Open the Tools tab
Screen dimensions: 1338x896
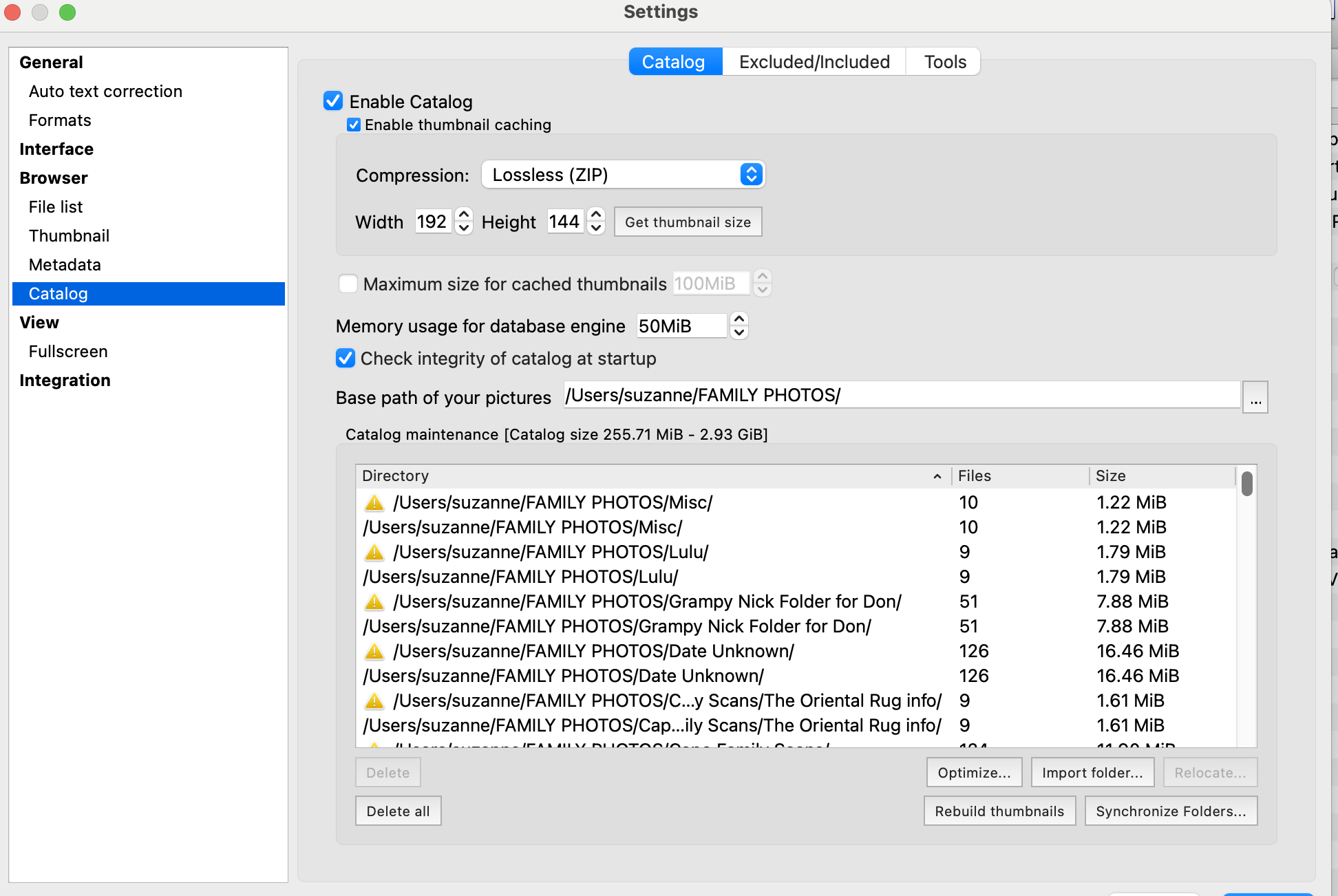click(944, 62)
